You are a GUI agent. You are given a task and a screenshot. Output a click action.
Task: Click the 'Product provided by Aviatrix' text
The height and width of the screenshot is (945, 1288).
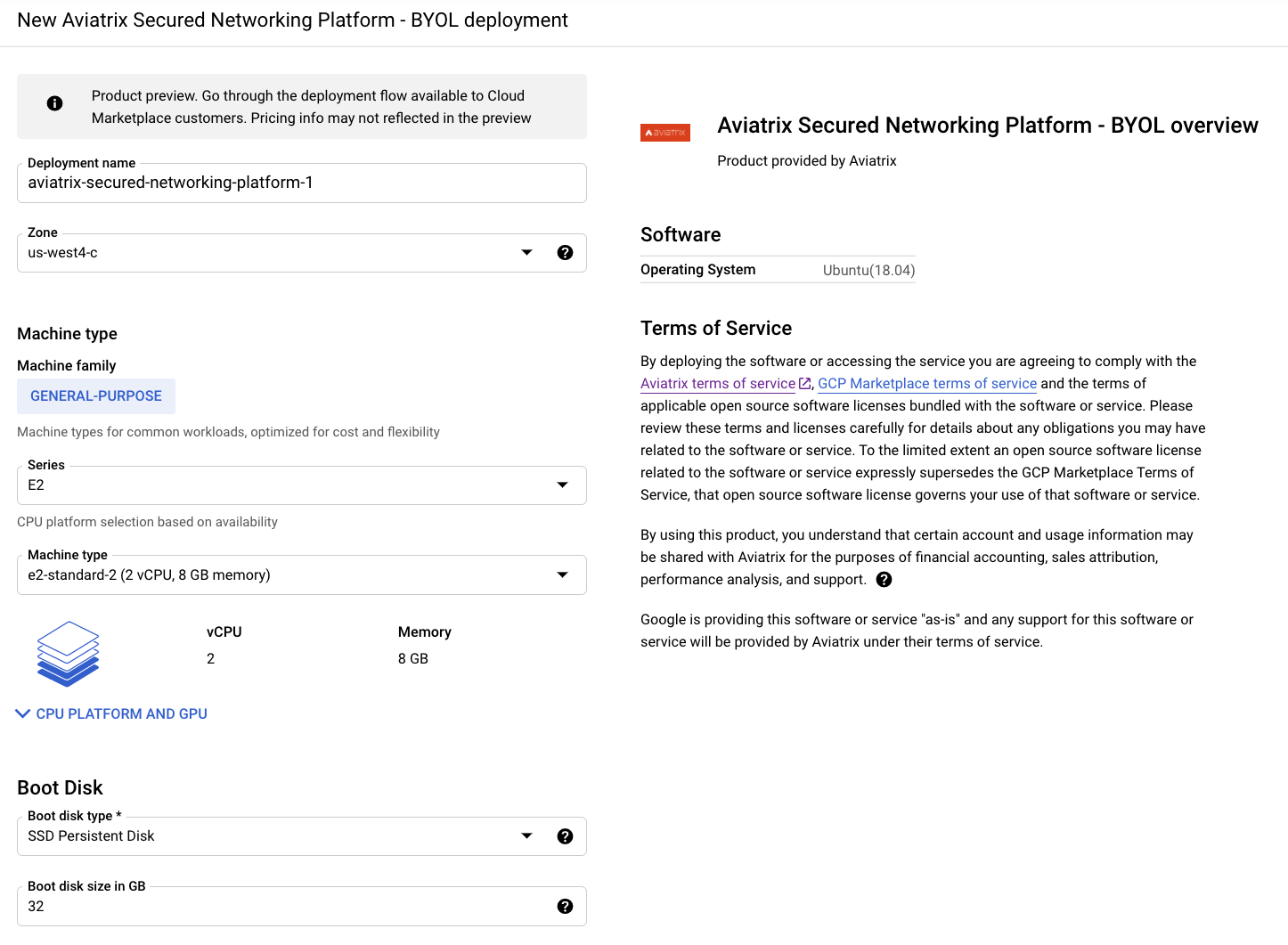[x=806, y=160]
